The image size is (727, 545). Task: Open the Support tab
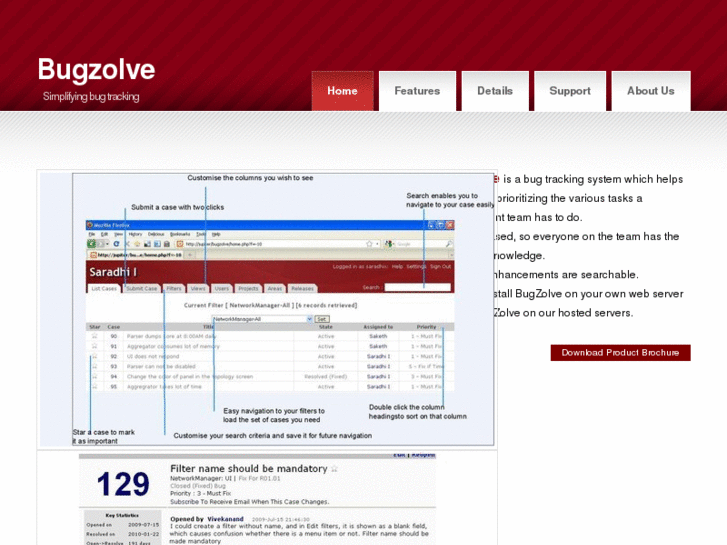tap(570, 91)
